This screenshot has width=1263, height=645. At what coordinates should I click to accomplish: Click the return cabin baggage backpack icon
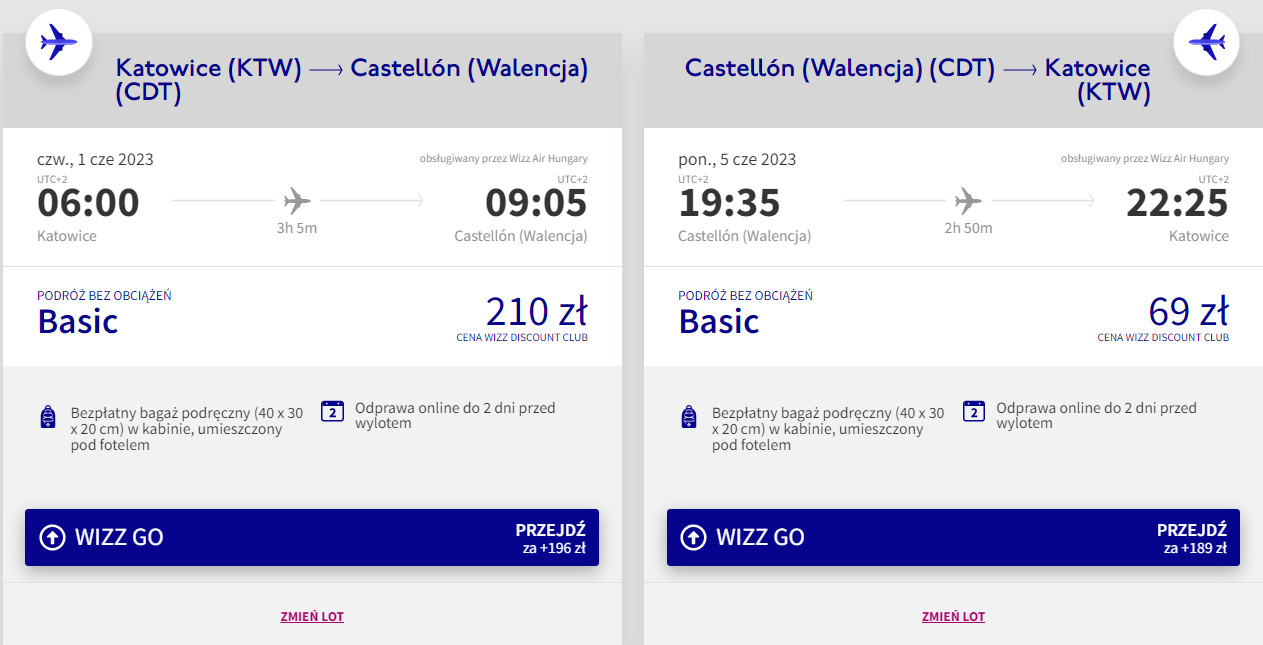tap(688, 417)
